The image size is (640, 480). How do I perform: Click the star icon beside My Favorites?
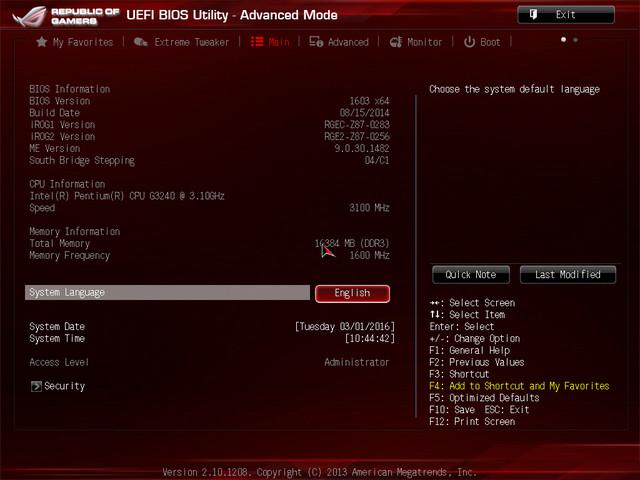(41, 42)
